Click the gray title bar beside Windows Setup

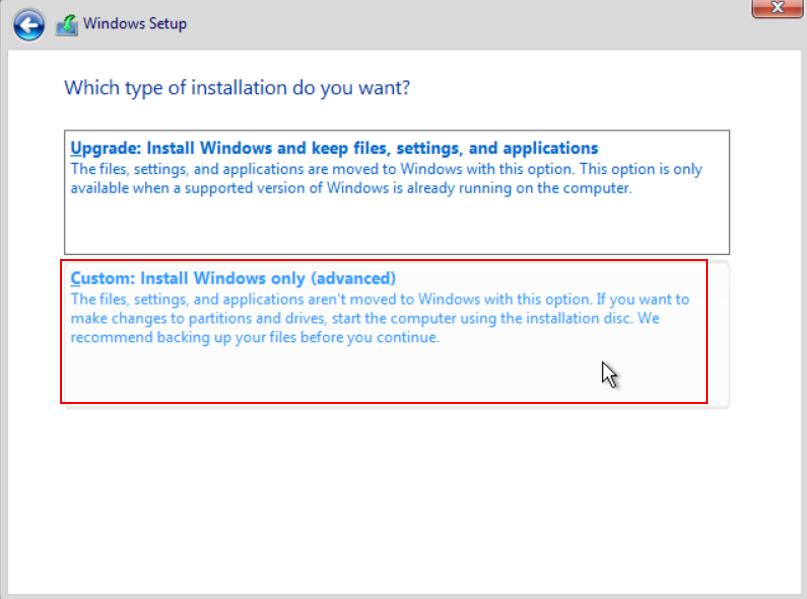463,25
